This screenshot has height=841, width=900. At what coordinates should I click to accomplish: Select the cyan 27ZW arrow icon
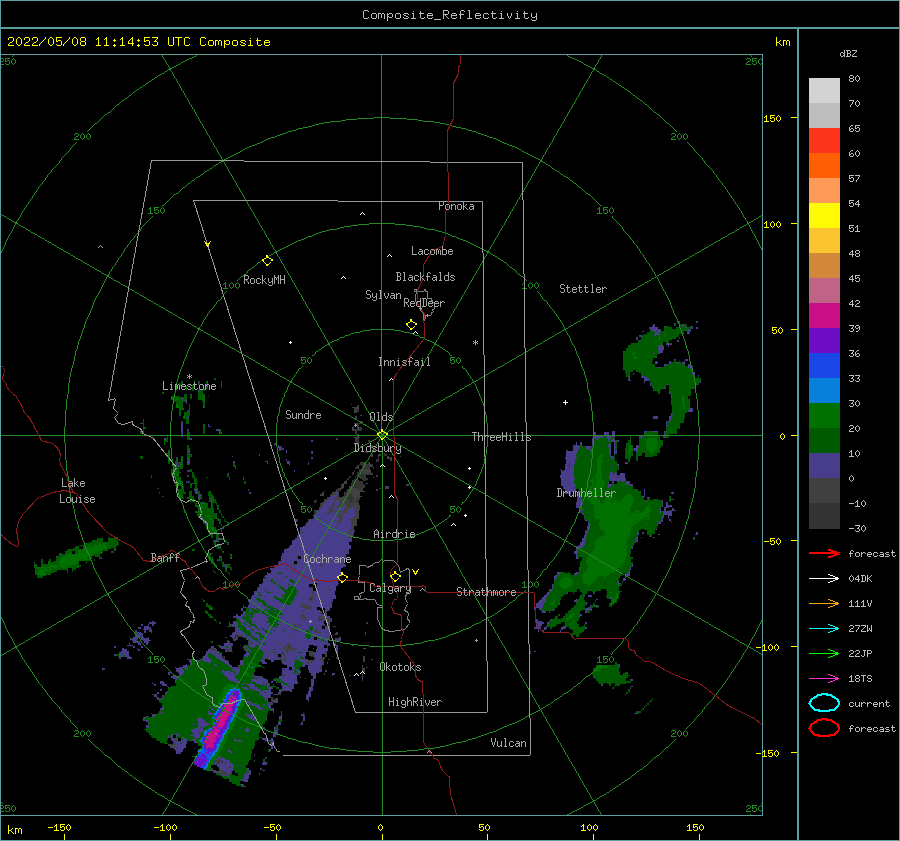point(824,629)
